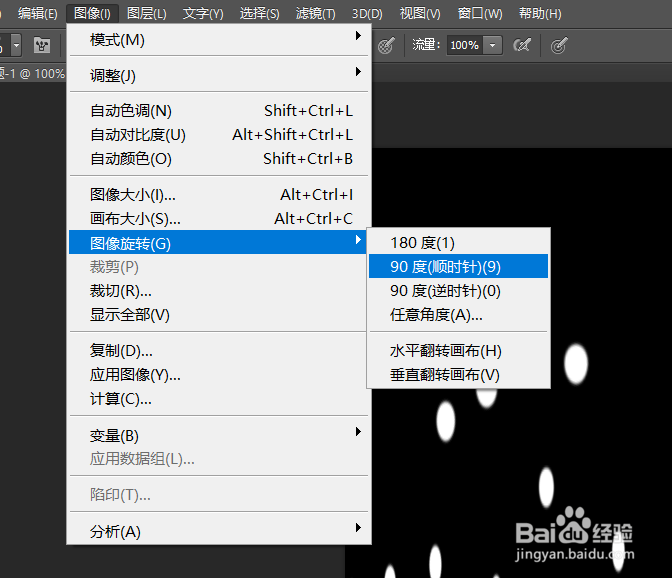
Task: Click the 流量 100% input field
Action: [465, 45]
